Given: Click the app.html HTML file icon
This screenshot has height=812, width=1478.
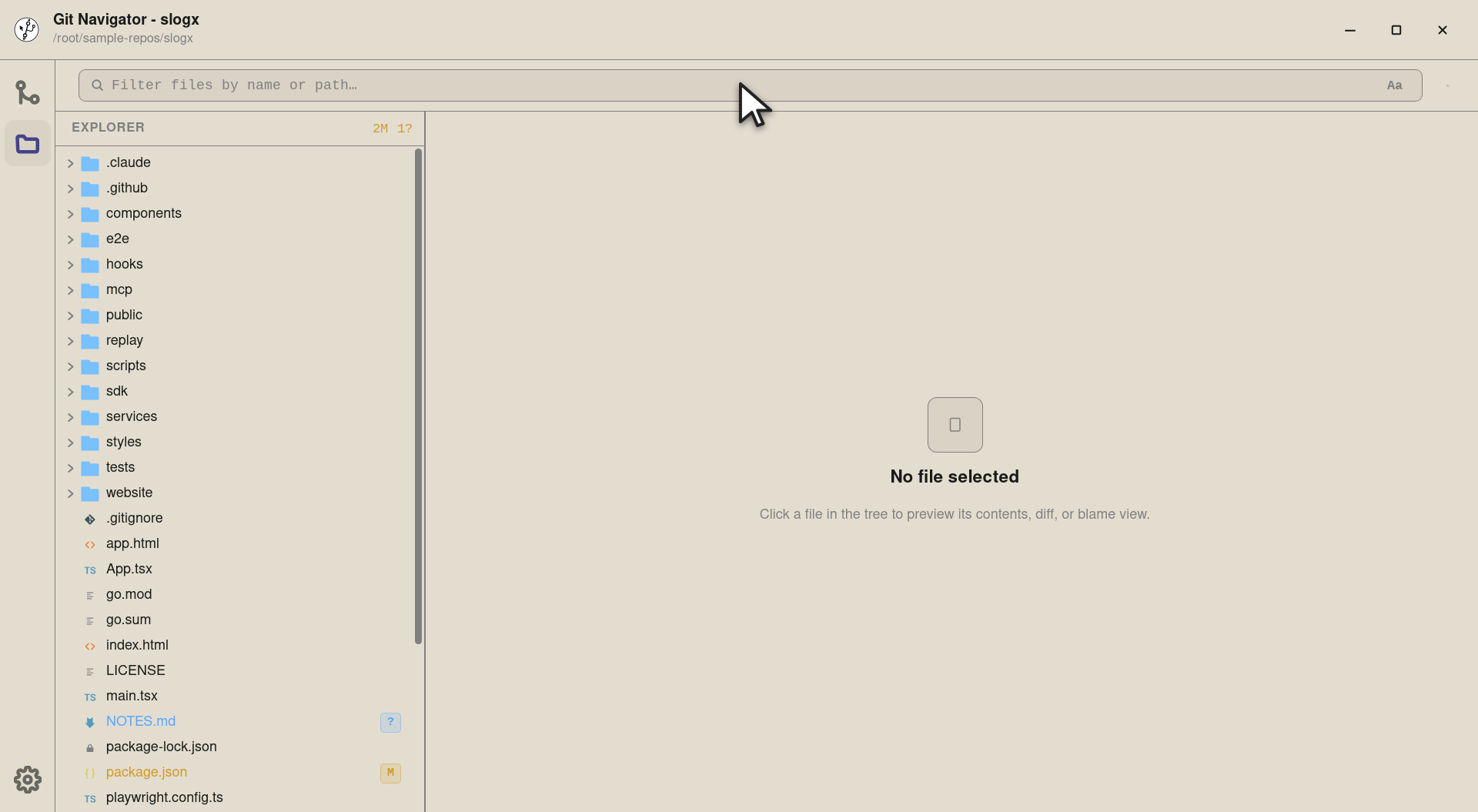Looking at the screenshot, I should 90,544.
